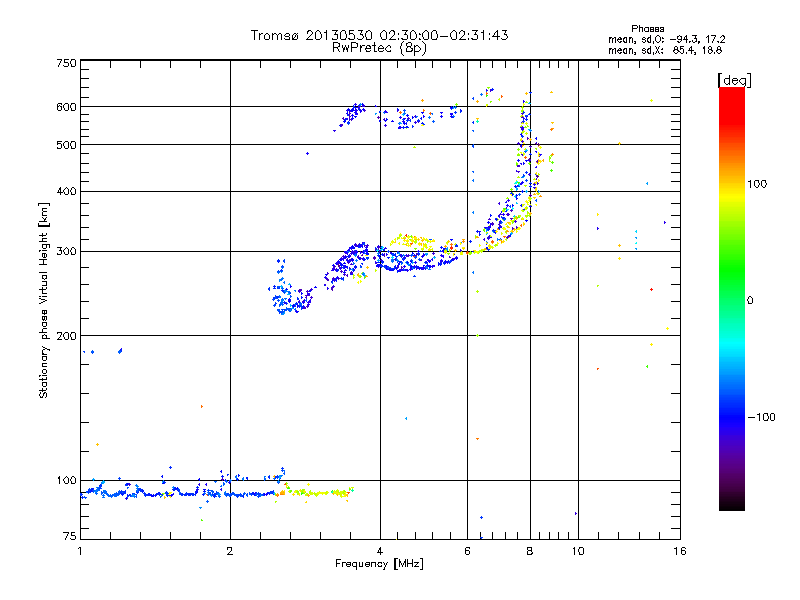Click the y-axis tick label '750'
Screen dimensions: 800x600
point(66,63)
